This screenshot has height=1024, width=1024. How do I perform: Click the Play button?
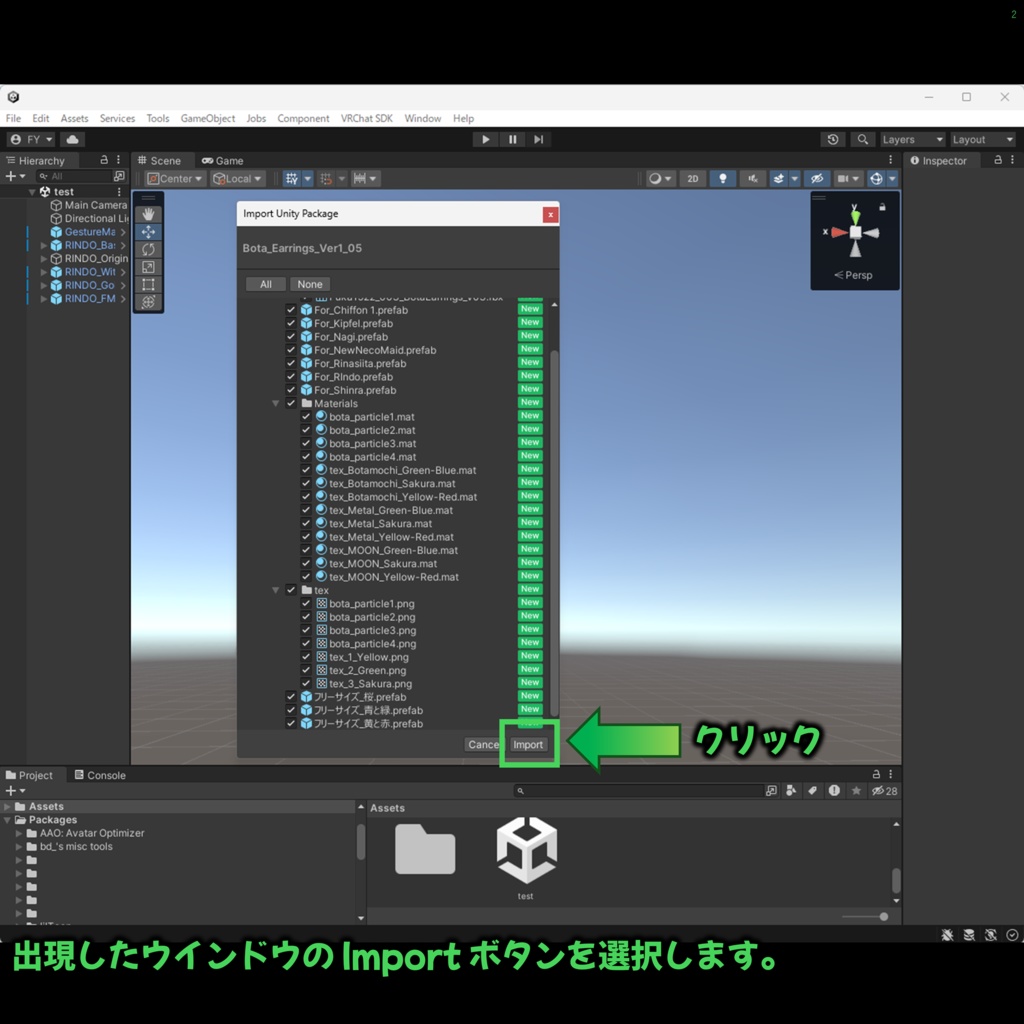coord(485,139)
